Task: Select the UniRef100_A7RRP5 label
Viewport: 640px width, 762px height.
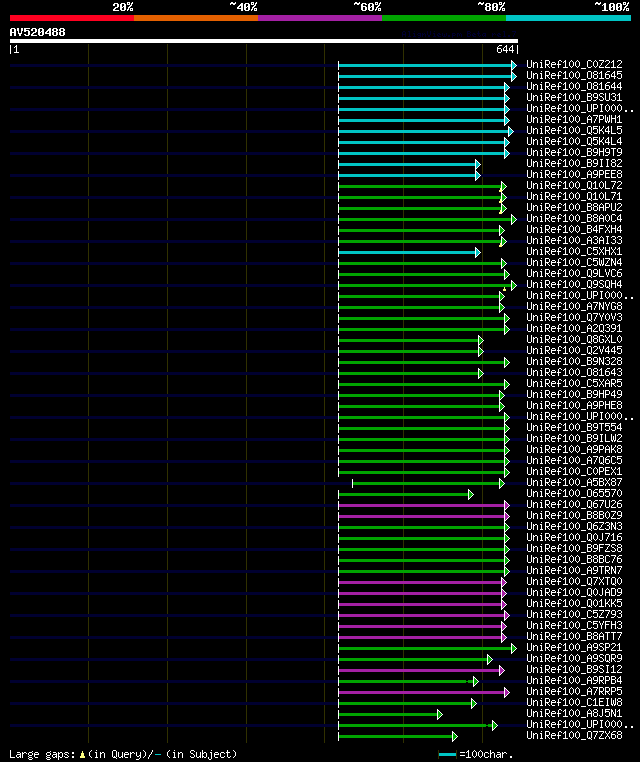Action: [574, 691]
